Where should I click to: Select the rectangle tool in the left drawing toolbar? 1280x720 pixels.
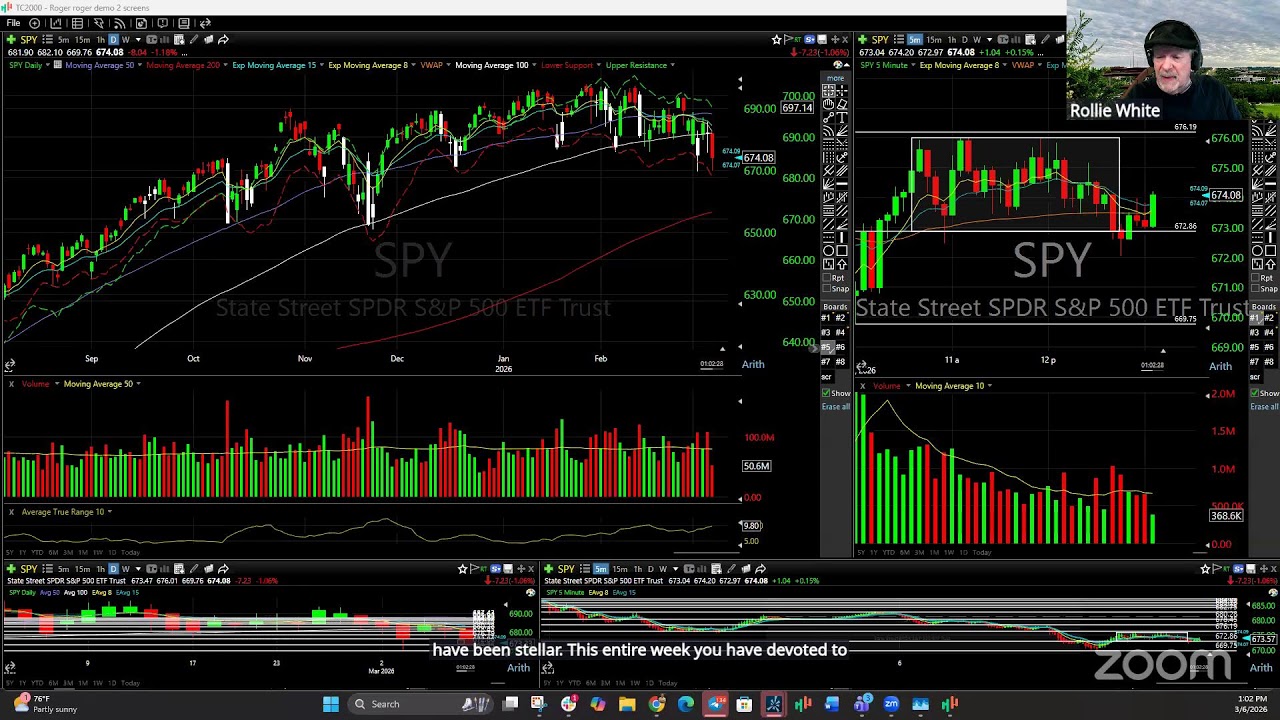(x=842, y=251)
